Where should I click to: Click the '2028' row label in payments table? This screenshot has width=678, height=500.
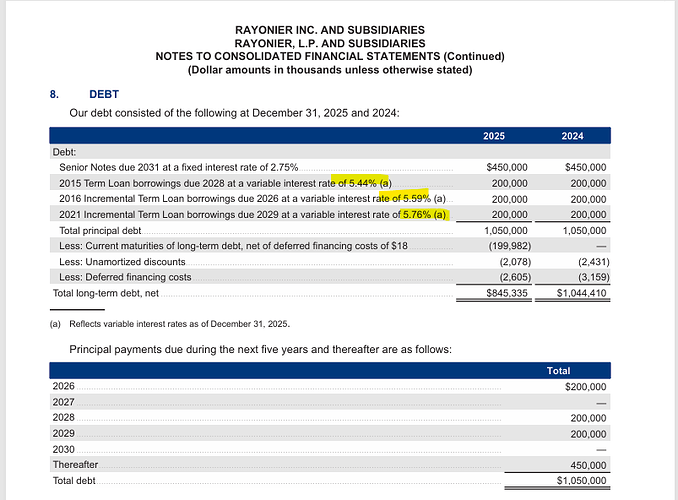coord(64,417)
